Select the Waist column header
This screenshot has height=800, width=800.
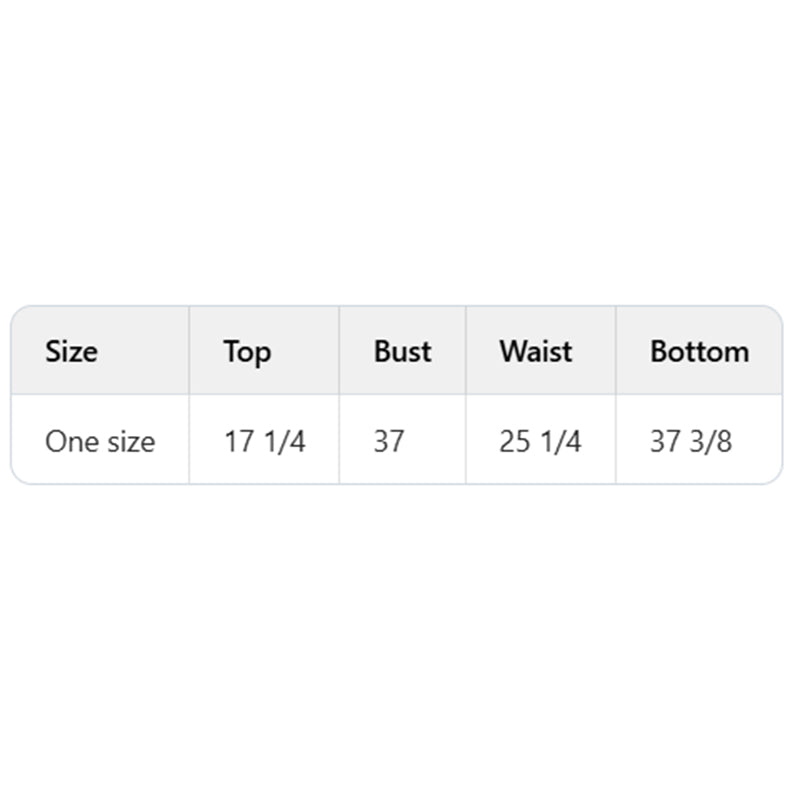[536, 352]
